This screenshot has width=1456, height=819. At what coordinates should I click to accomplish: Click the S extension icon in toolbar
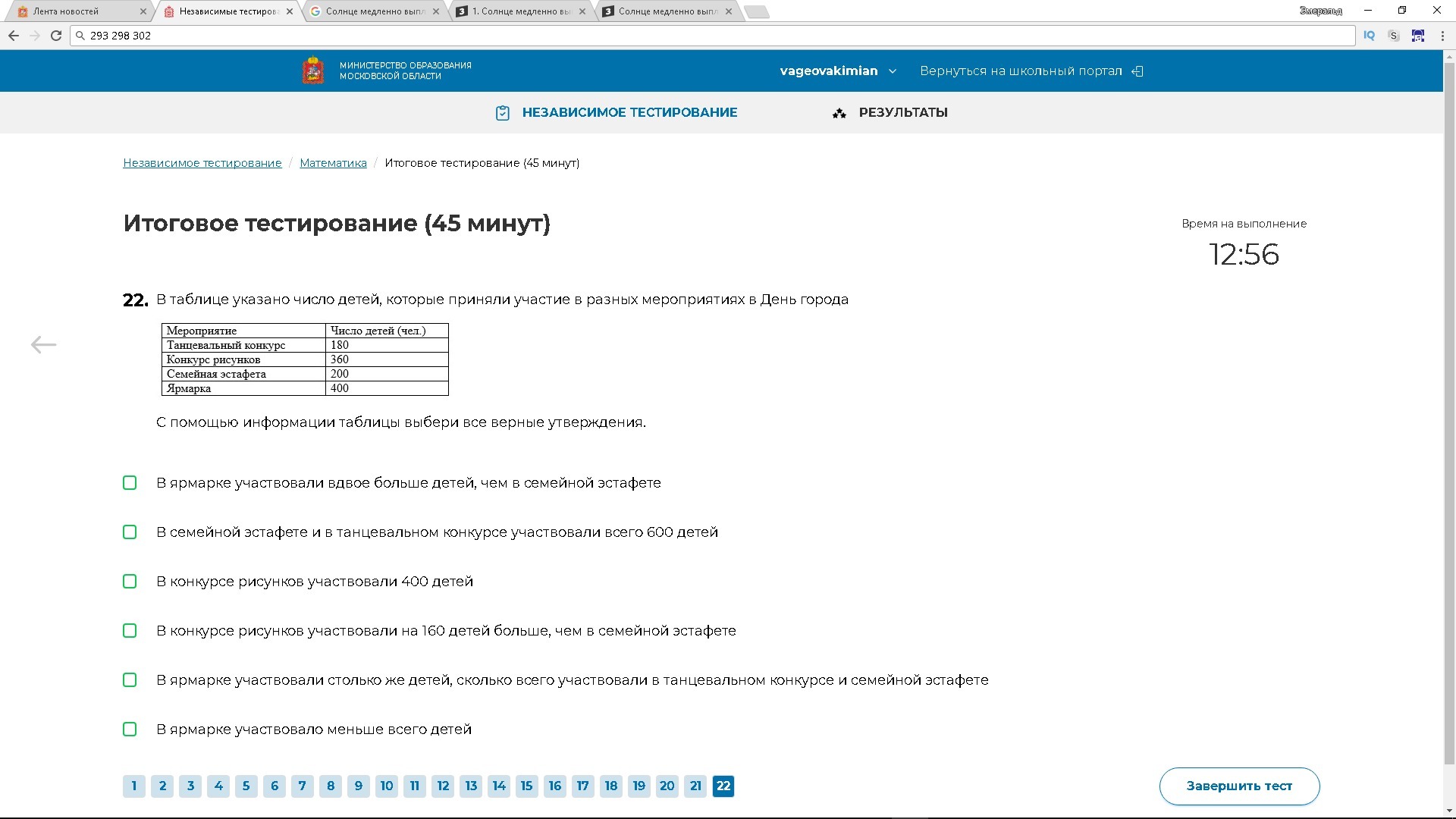point(1394,36)
